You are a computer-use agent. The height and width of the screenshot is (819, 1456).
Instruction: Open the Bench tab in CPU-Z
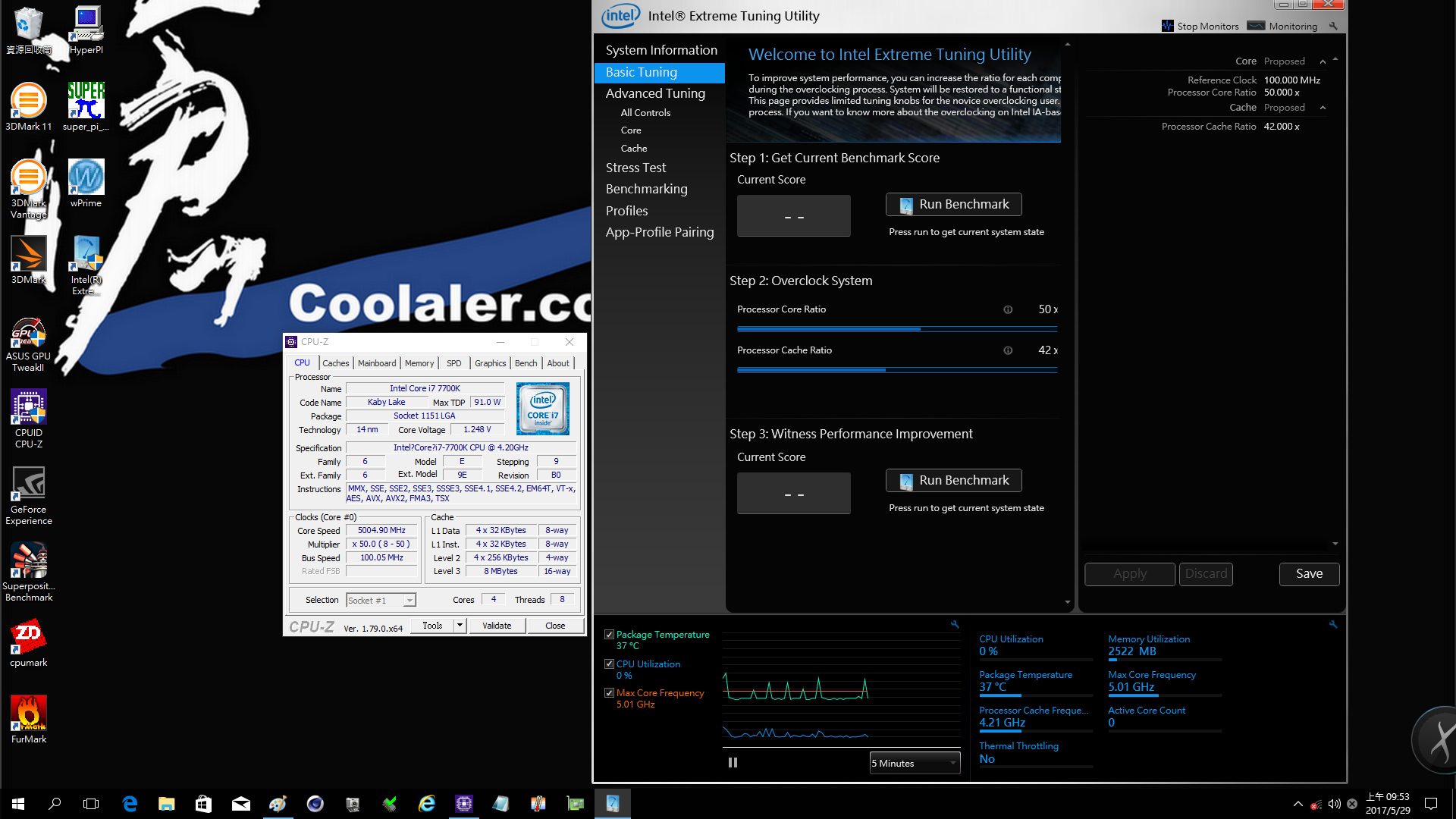tap(526, 363)
